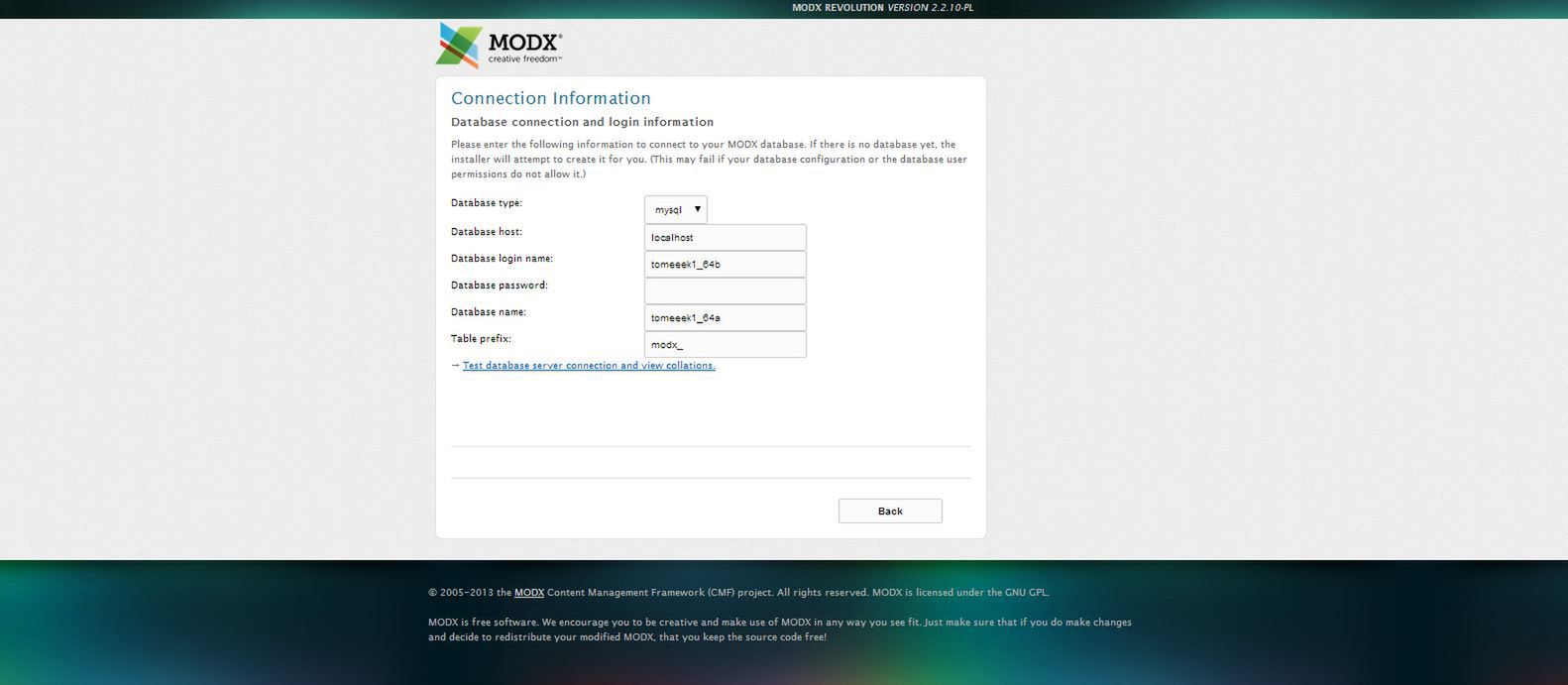
Task: Click 'MODX REVOLUTION VERSION 2.2.10-PL' header text
Action: [883, 8]
